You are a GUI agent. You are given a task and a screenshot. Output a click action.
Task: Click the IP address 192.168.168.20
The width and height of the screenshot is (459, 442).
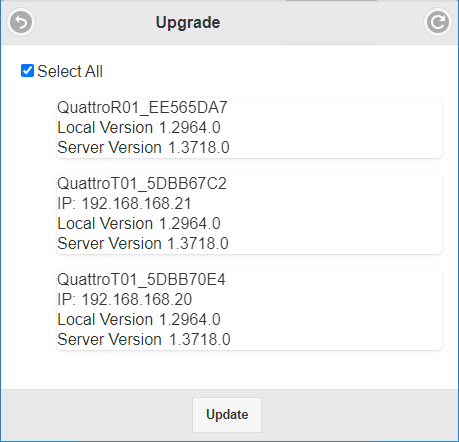click(x=137, y=300)
